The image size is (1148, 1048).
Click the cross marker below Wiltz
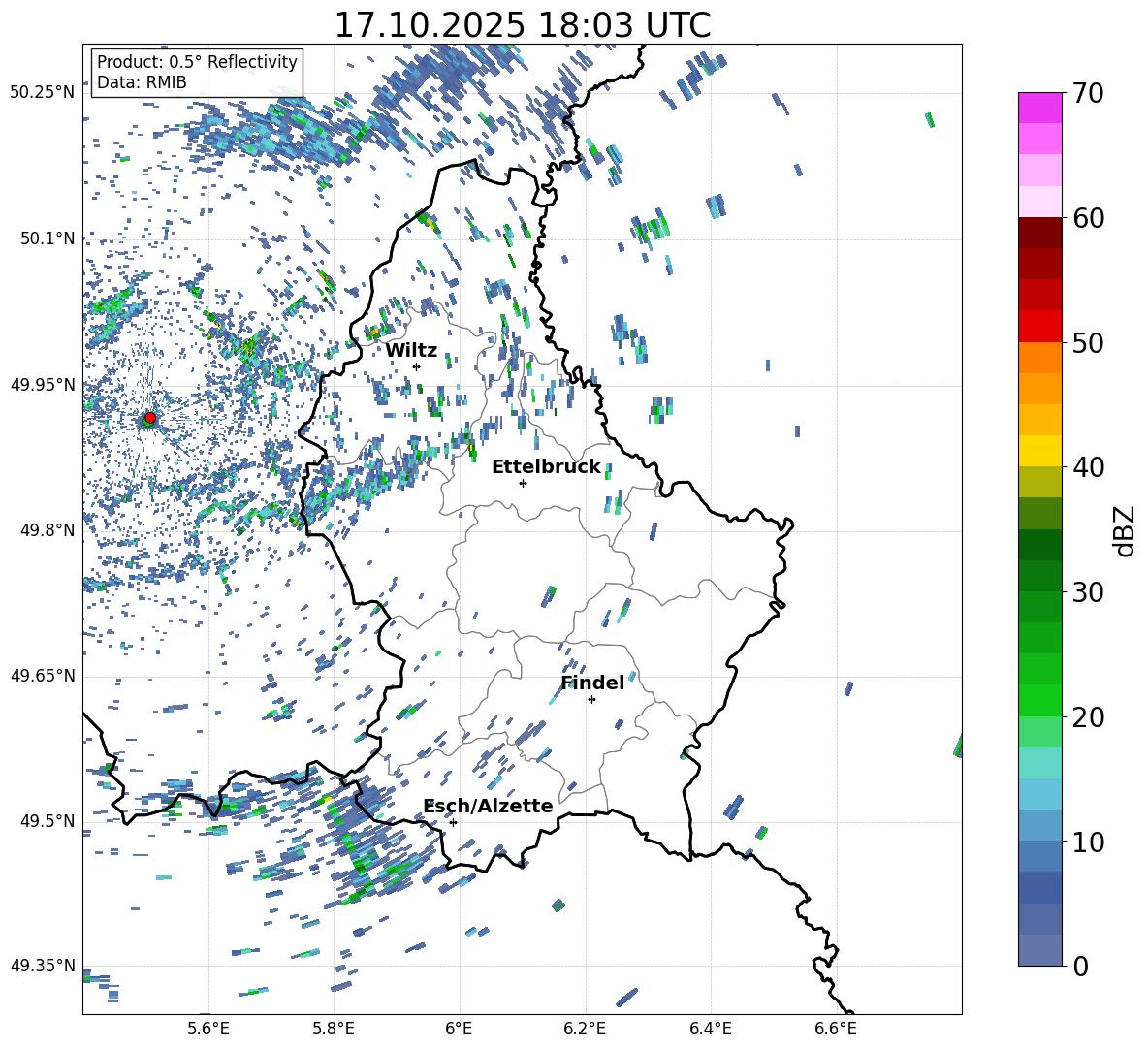click(x=416, y=366)
